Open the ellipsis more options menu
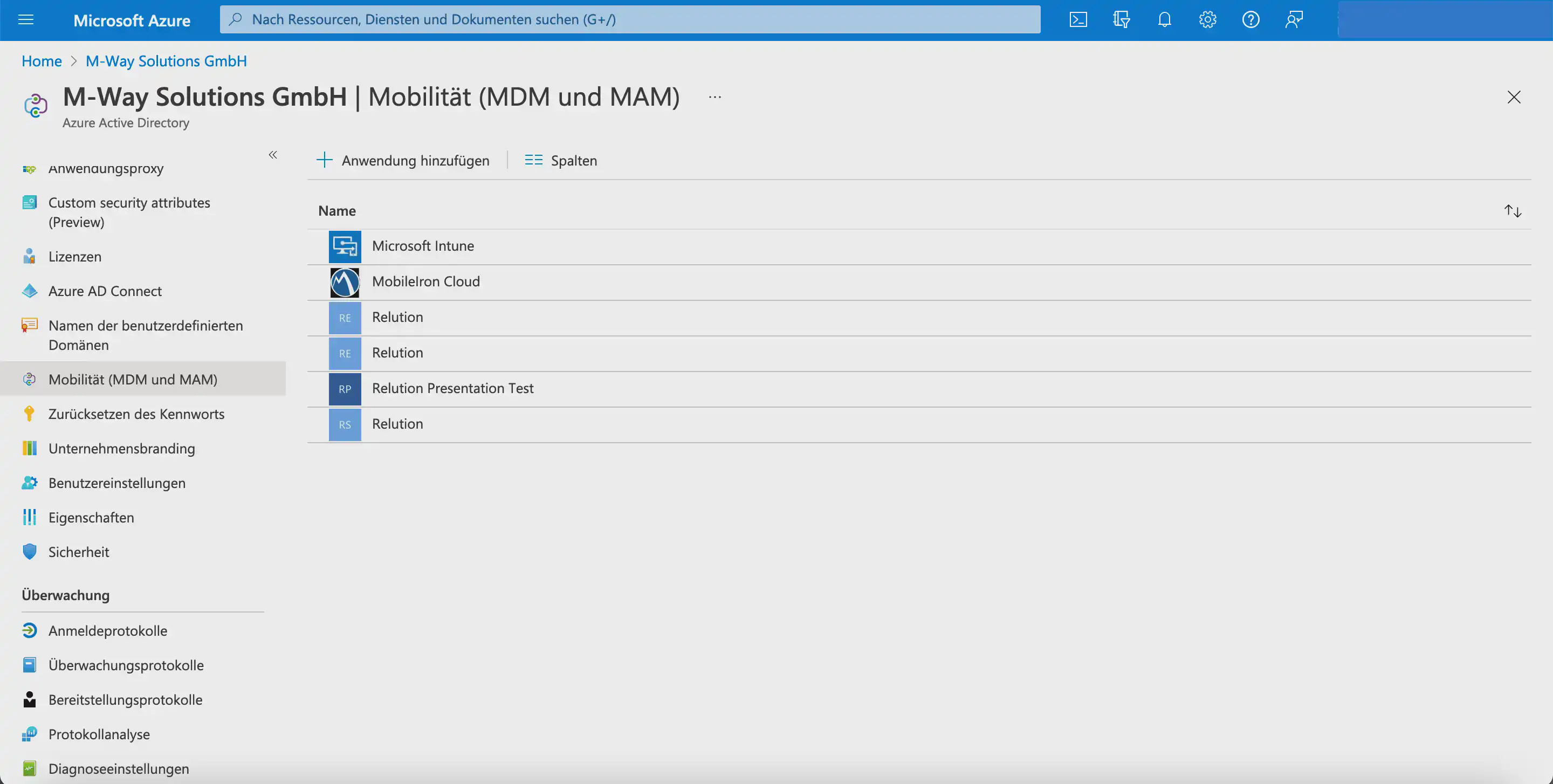Viewport: 1553px width, 784px height. [715, 97]
